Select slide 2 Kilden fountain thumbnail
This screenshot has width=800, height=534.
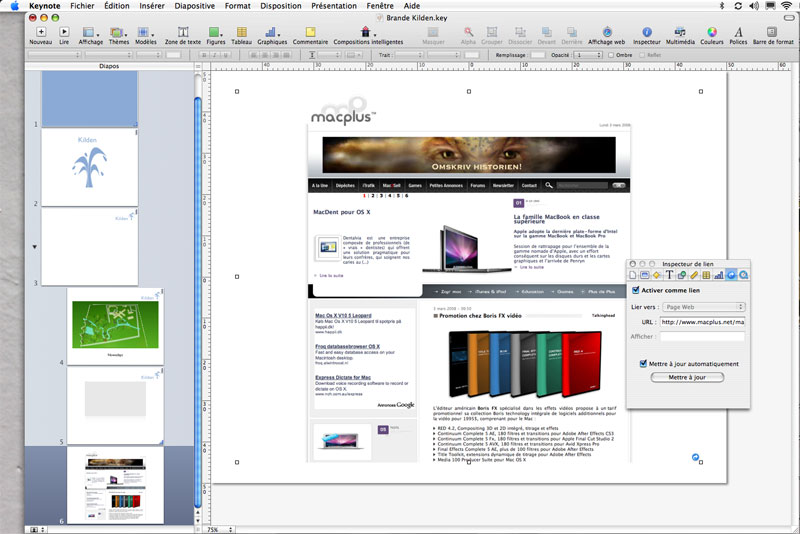[90, 167]
